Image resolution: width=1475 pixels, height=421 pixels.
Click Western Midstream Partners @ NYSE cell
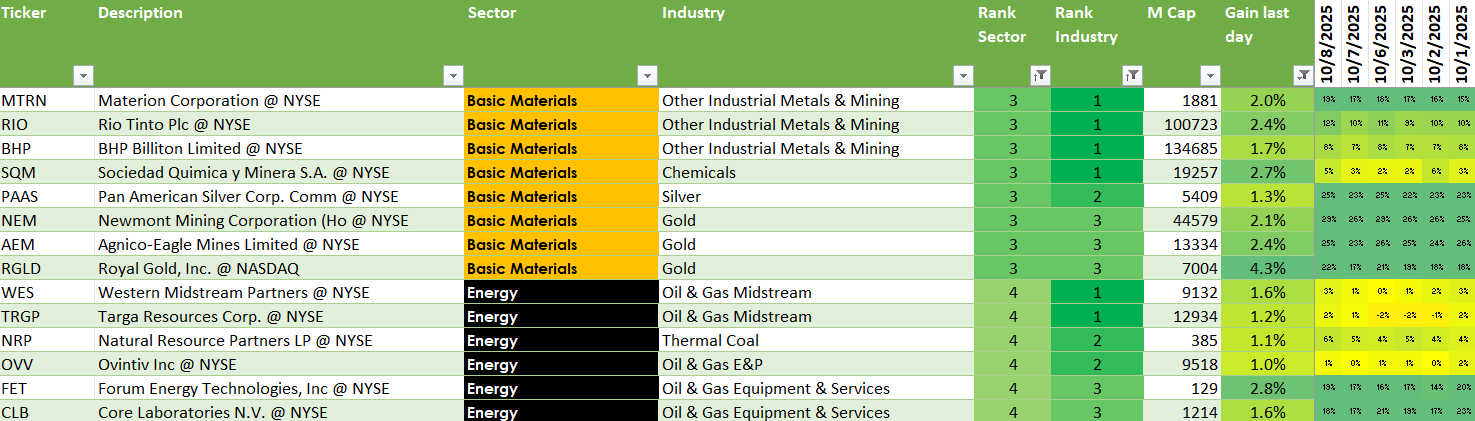(x=279, y=292)
